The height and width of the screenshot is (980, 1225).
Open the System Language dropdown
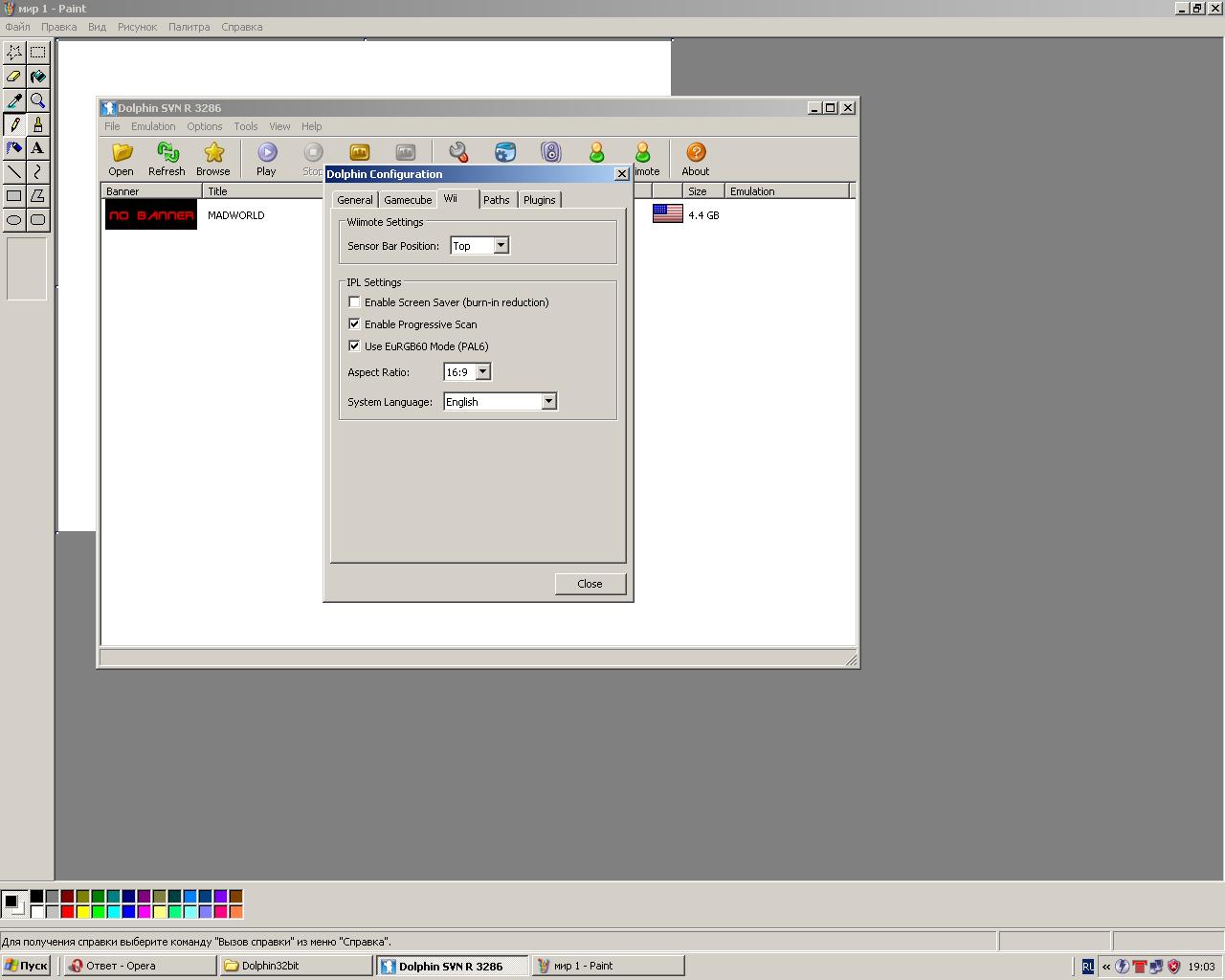click(548, 402)
